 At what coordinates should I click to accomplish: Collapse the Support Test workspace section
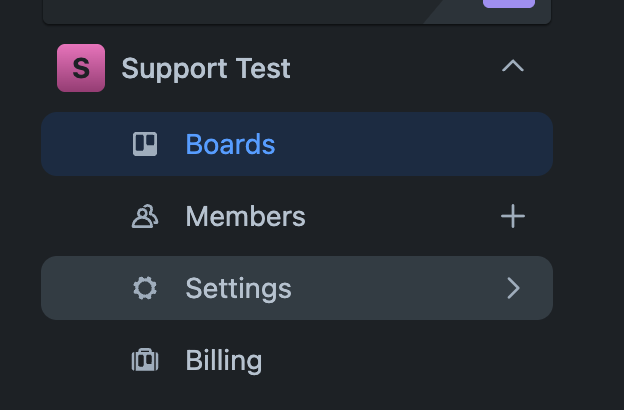tap(512, 67)
